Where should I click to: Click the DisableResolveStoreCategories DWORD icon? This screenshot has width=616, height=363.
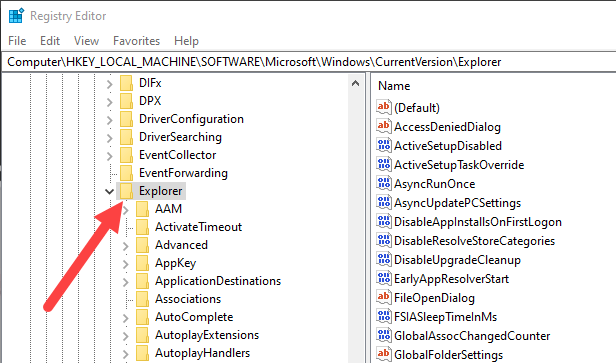pos(383,240)
